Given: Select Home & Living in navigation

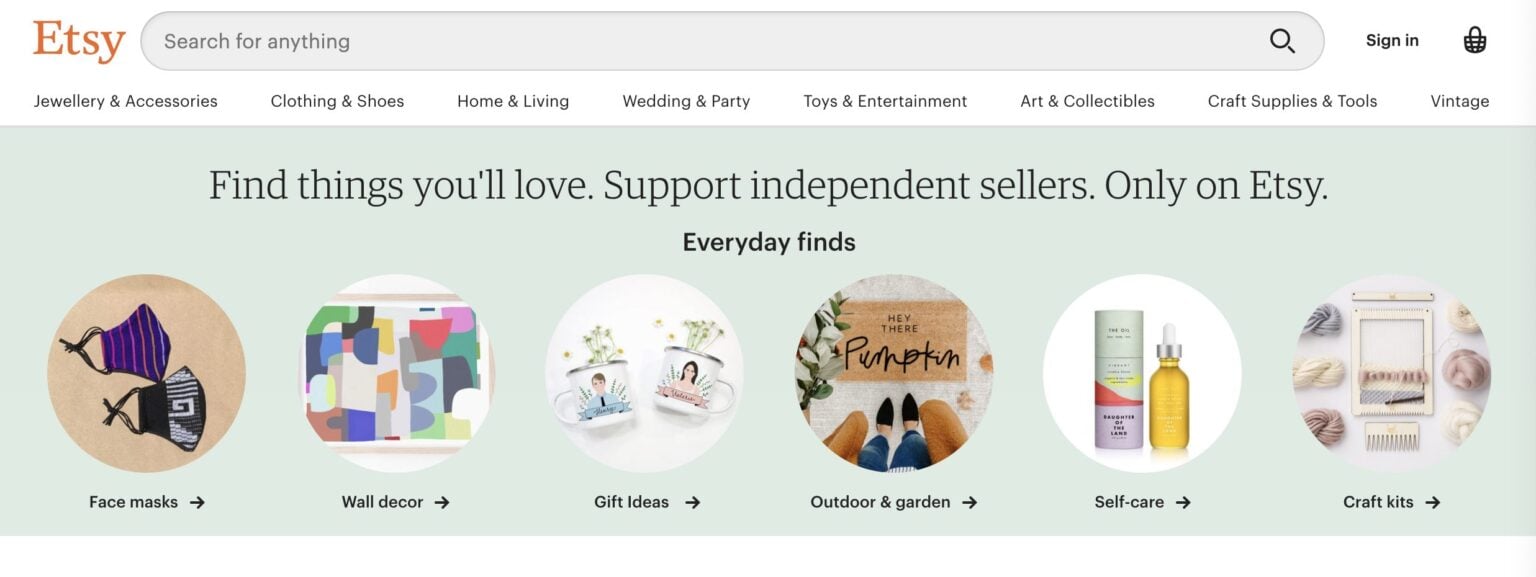Looking at the screenshot, I should [513, 101].
